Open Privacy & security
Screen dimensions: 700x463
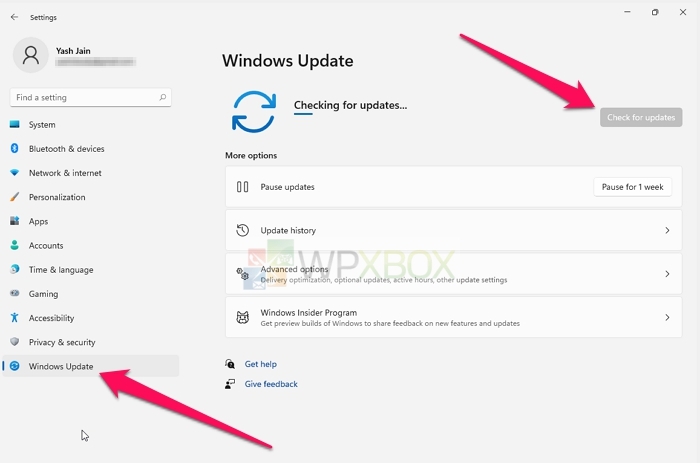pos(91,342)
